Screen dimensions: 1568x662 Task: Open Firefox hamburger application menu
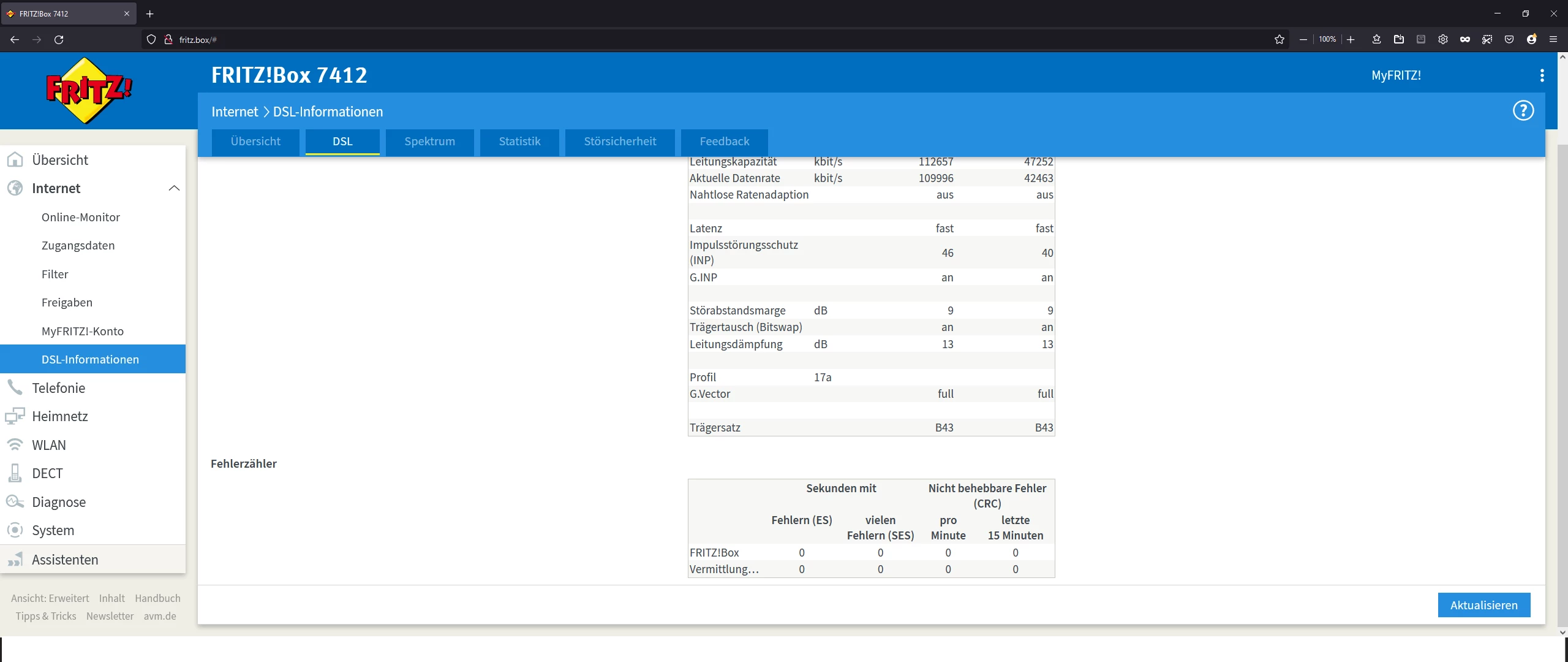pyautogui.click(x=1553, y=39)
